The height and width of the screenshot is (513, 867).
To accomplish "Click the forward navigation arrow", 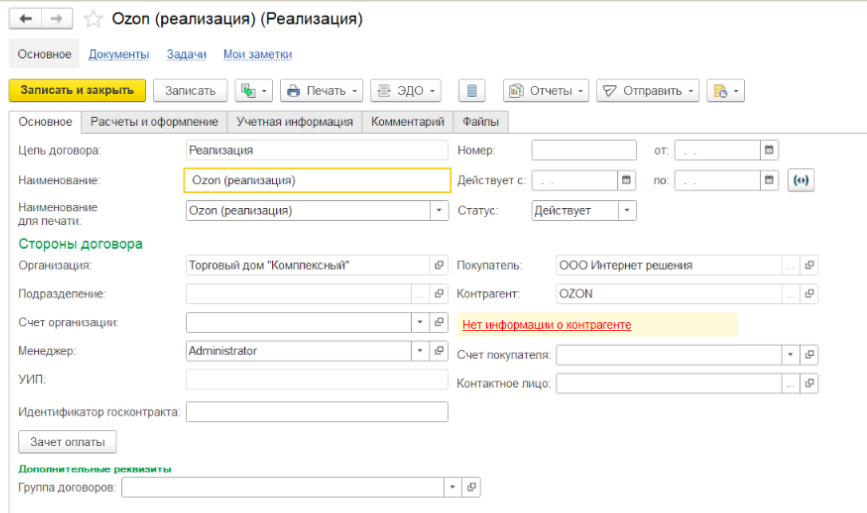I will tap(57, 19).
